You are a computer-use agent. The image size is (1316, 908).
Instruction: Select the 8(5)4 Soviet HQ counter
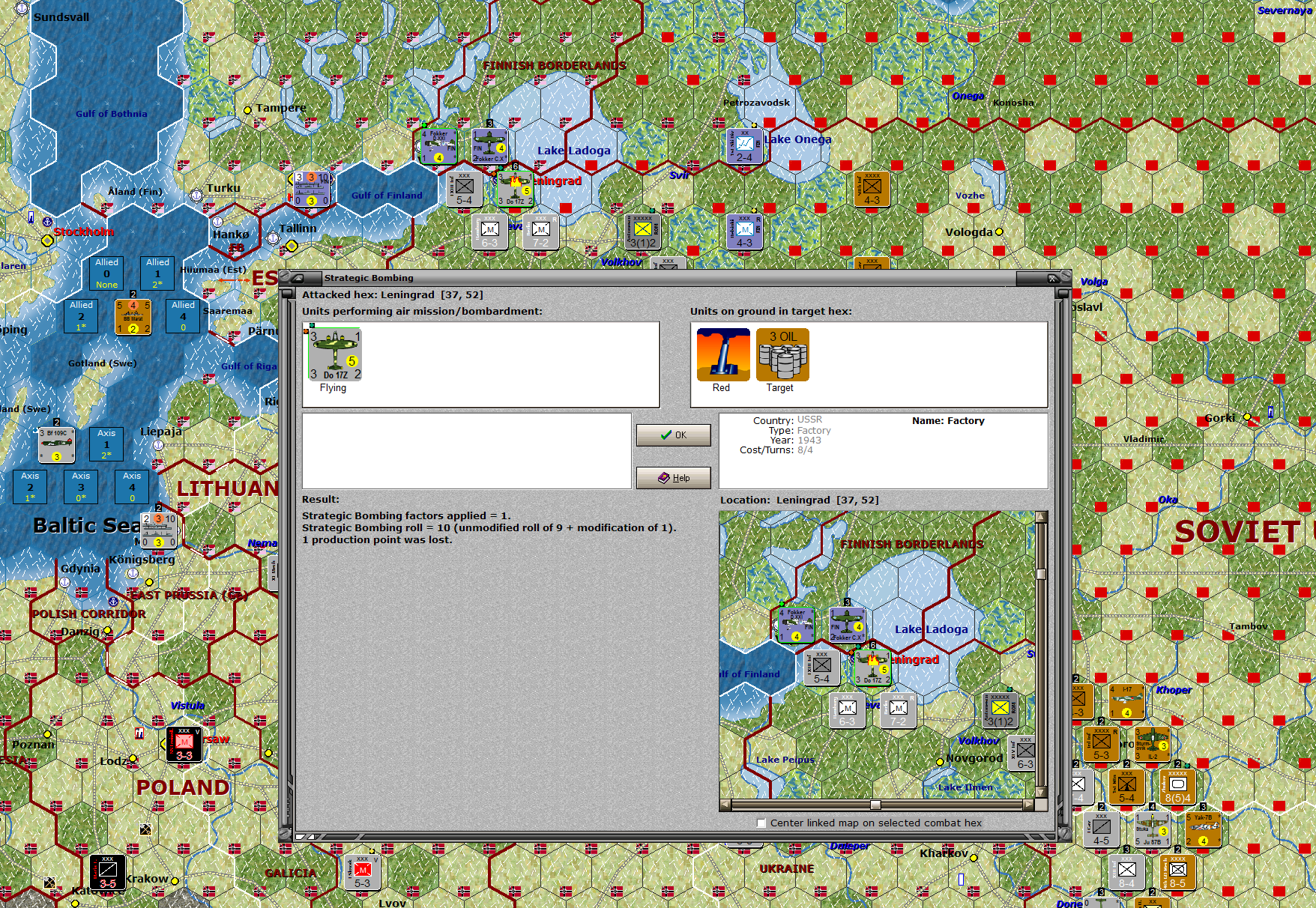(1178, 787)
